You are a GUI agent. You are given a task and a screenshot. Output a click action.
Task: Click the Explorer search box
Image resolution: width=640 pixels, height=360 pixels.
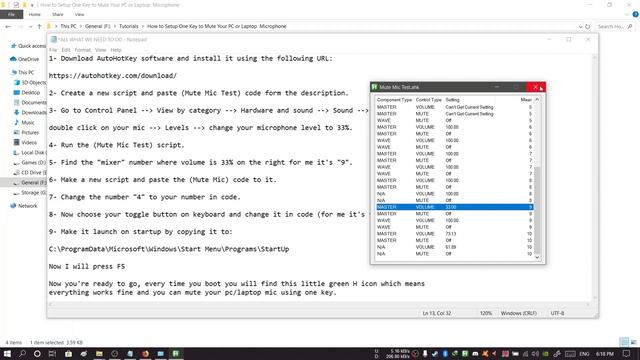615,26
